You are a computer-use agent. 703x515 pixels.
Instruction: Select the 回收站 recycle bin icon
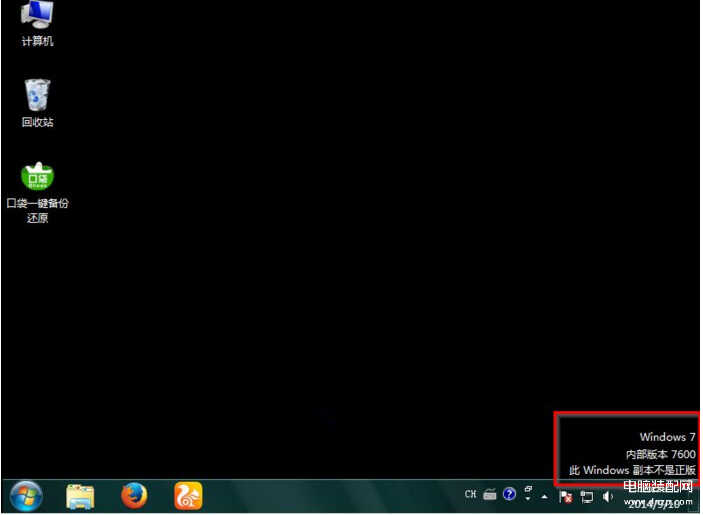[37, 95]
